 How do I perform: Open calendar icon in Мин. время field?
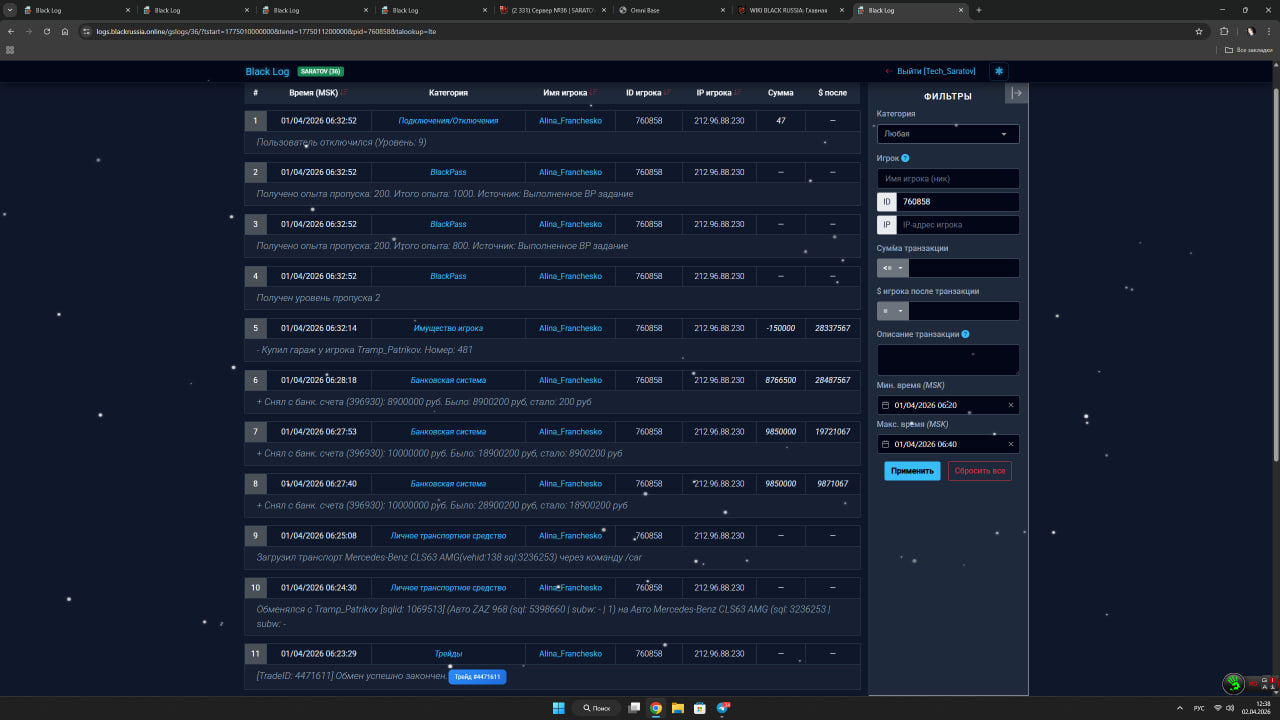885,405
